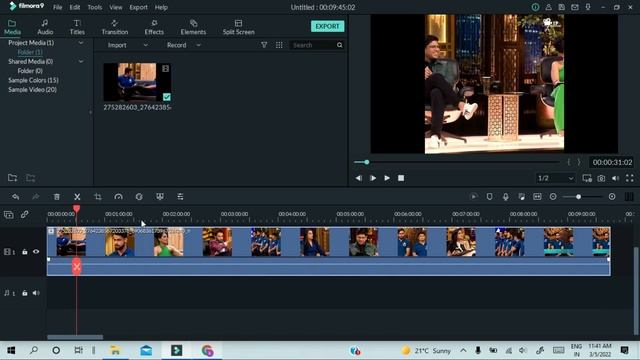The width and height of the screenshot is (640, 360).
Task: Toggle auto ripple link icon
Action: point(24,214)
